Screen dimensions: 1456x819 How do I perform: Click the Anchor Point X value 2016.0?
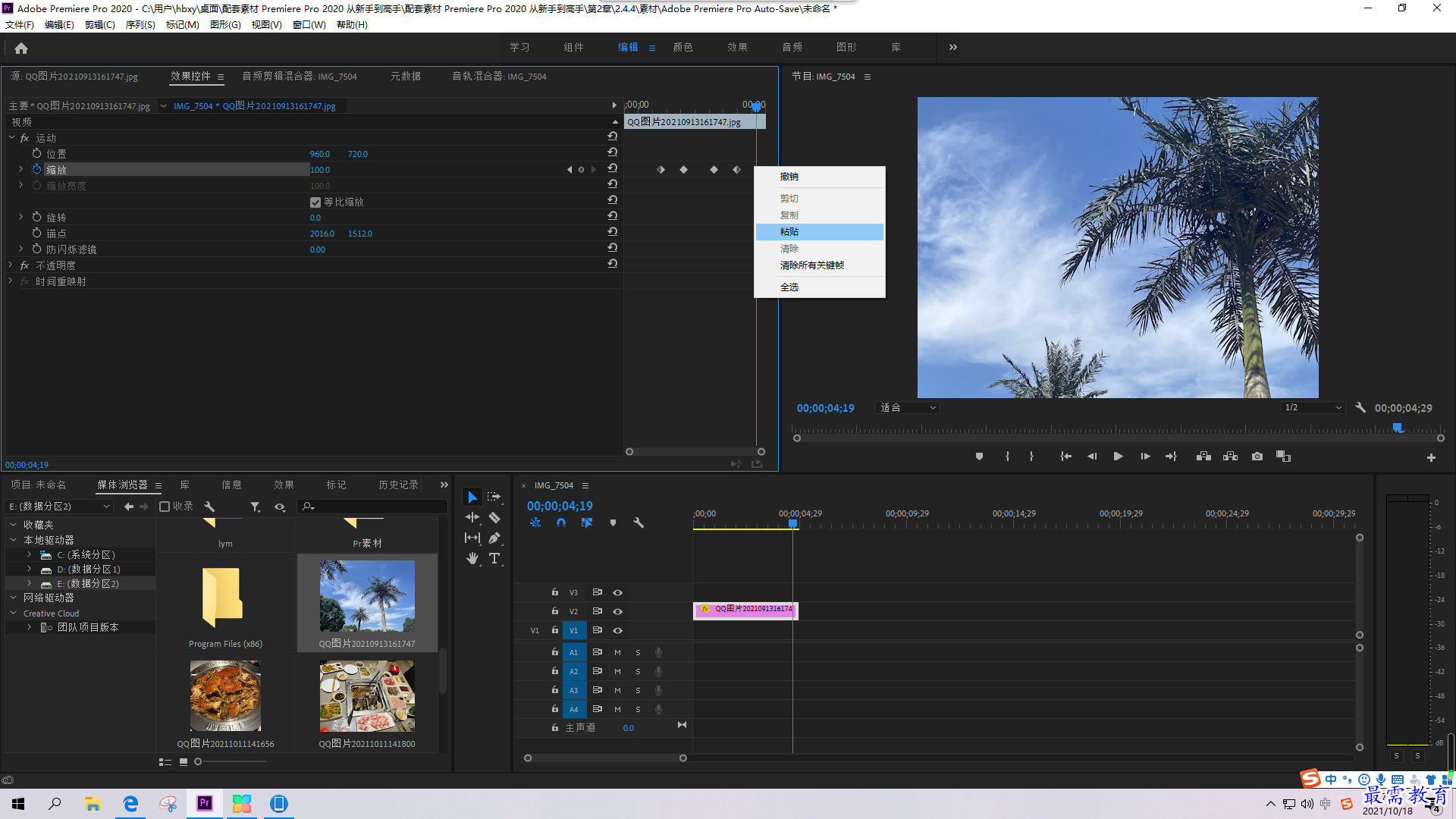coord(322,234)
